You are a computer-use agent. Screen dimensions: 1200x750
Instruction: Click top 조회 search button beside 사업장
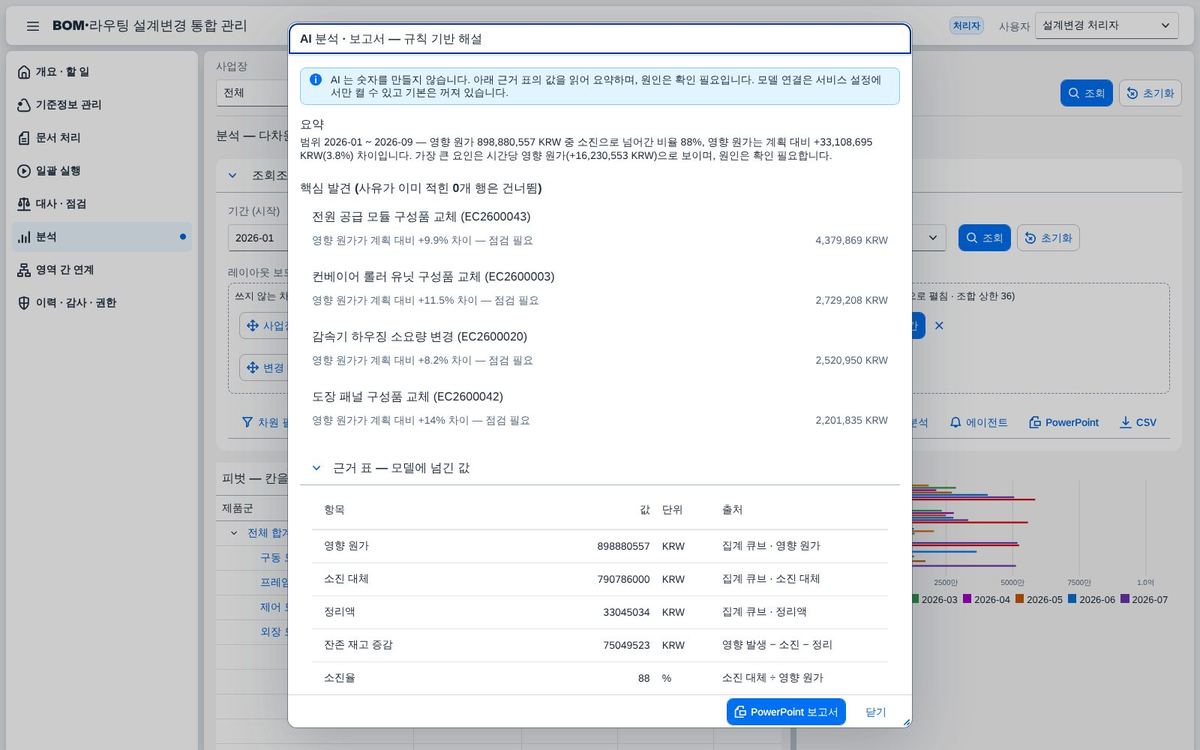(x=1086, y=93)
